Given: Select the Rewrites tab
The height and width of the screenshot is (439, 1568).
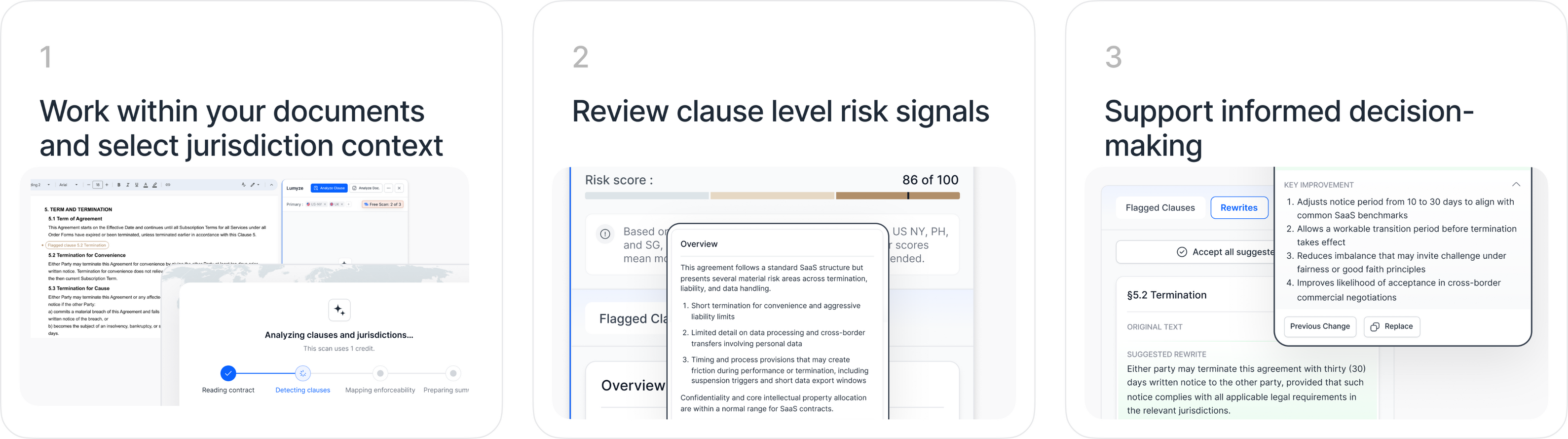Looking at the screenshot, I should coord(1239,207).
